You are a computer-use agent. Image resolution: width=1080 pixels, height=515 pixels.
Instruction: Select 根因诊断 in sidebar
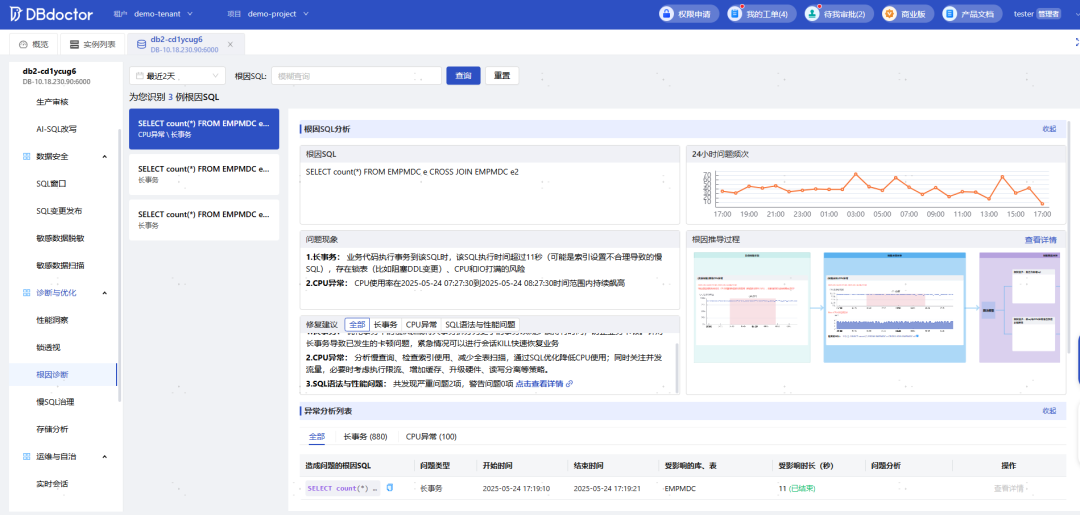pyautogui.click(x=52, y=375)
